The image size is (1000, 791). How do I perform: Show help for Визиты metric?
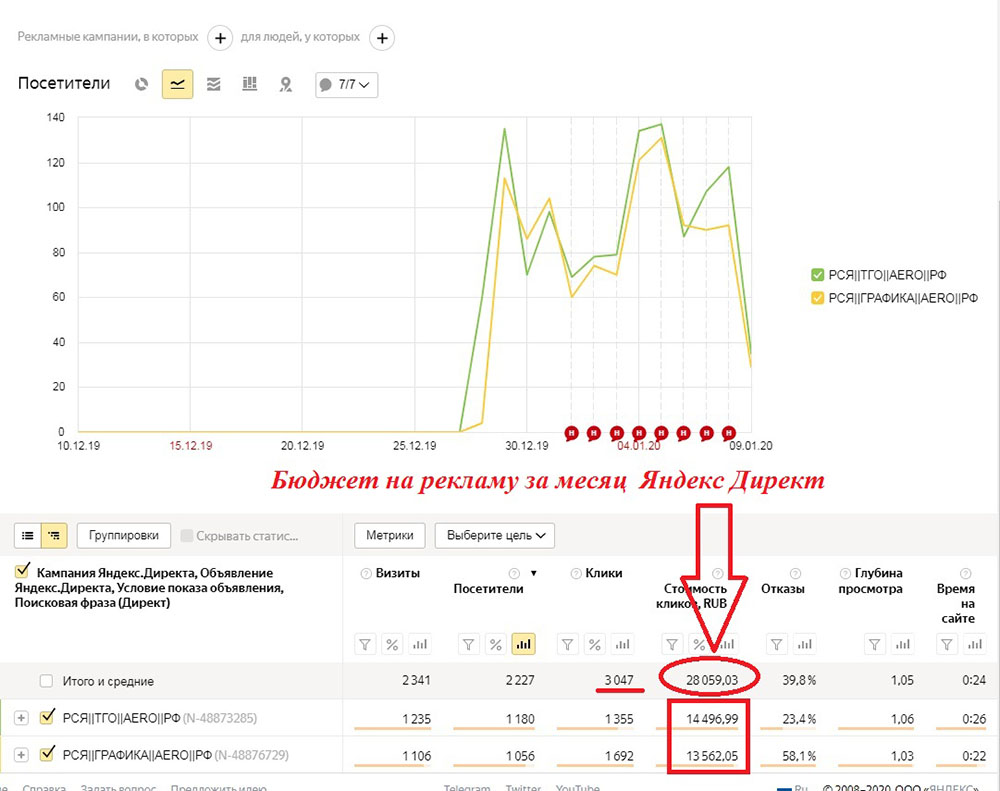coord(366,573)
